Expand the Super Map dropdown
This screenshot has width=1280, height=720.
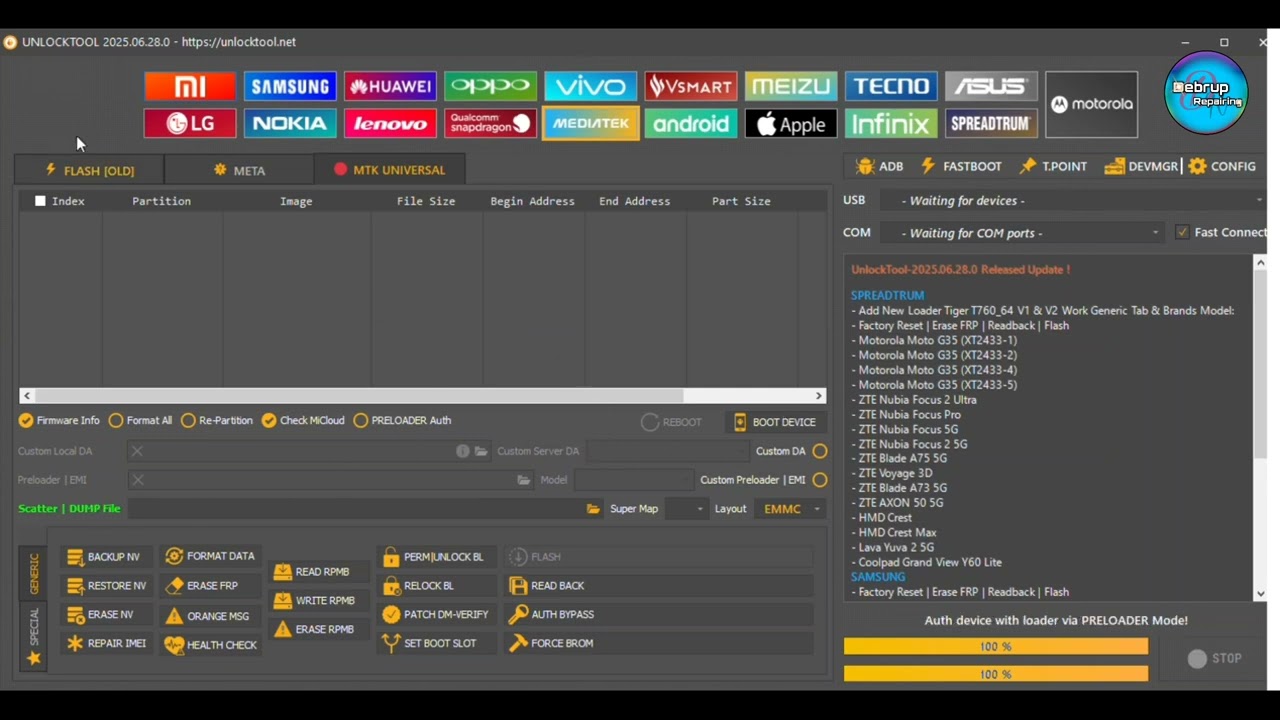pyautogui.click(x=686, y=509)
